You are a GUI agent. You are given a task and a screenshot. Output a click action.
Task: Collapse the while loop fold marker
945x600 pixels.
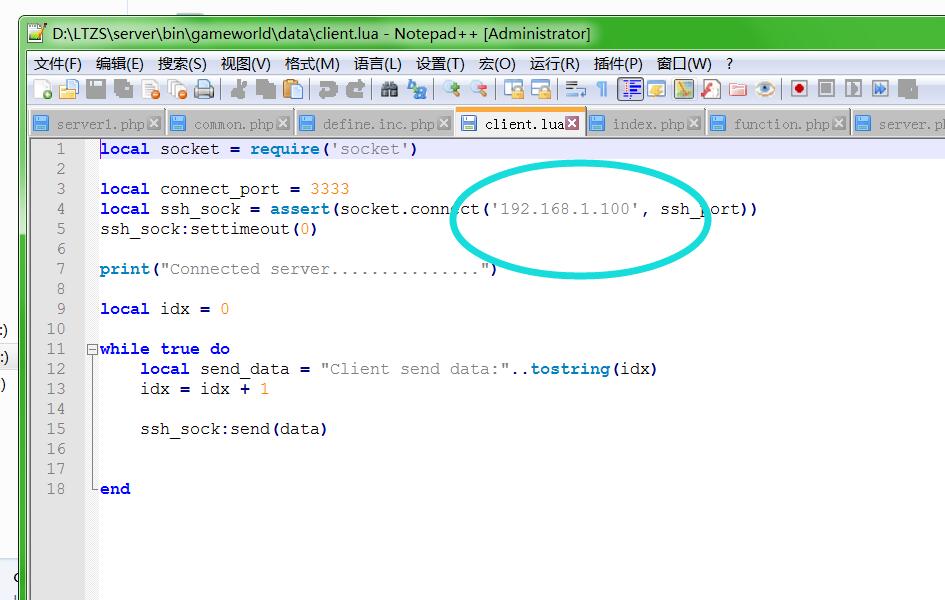coord(92,350)
